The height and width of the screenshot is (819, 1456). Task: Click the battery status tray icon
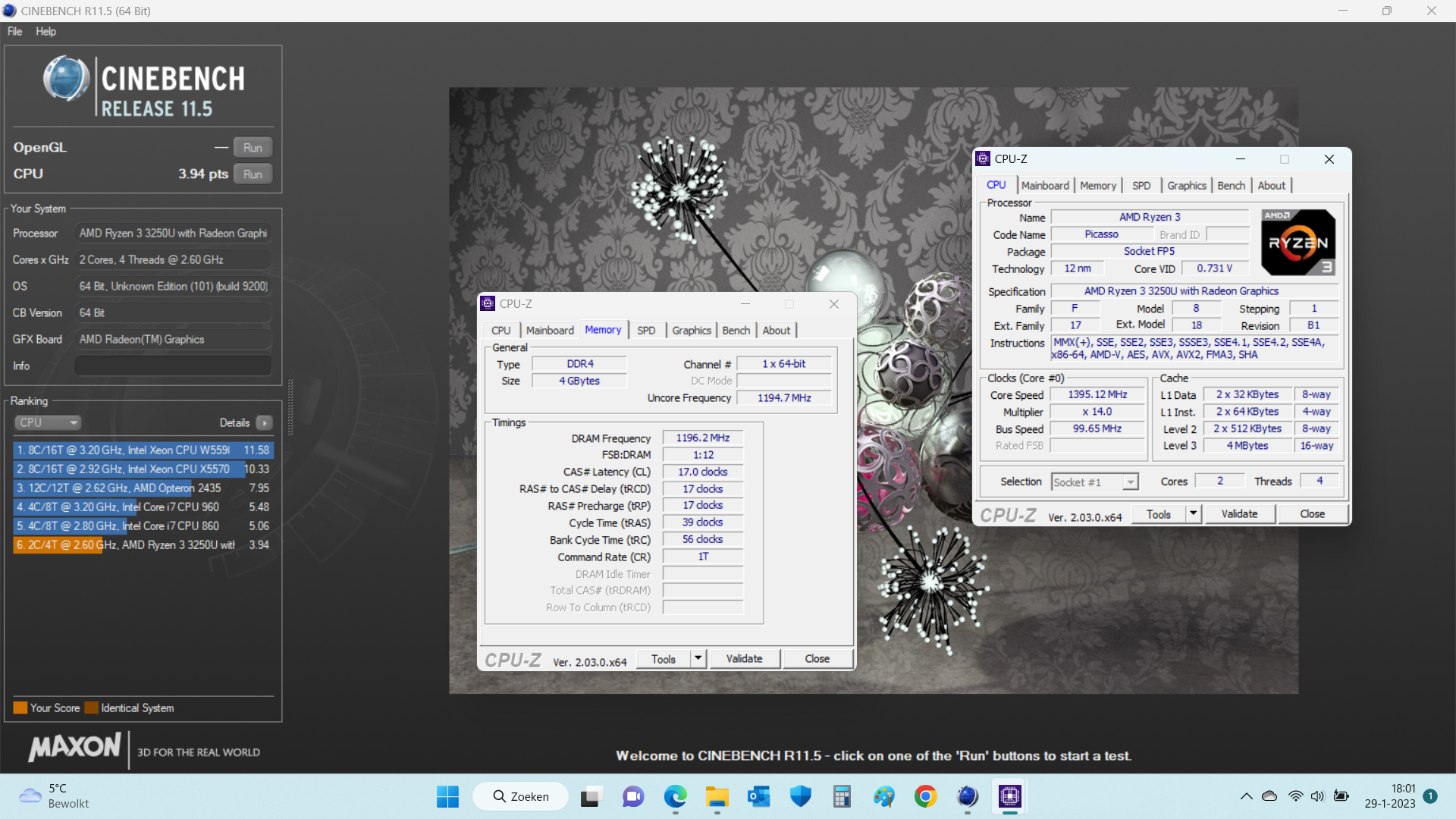(x=1341, y=796)
